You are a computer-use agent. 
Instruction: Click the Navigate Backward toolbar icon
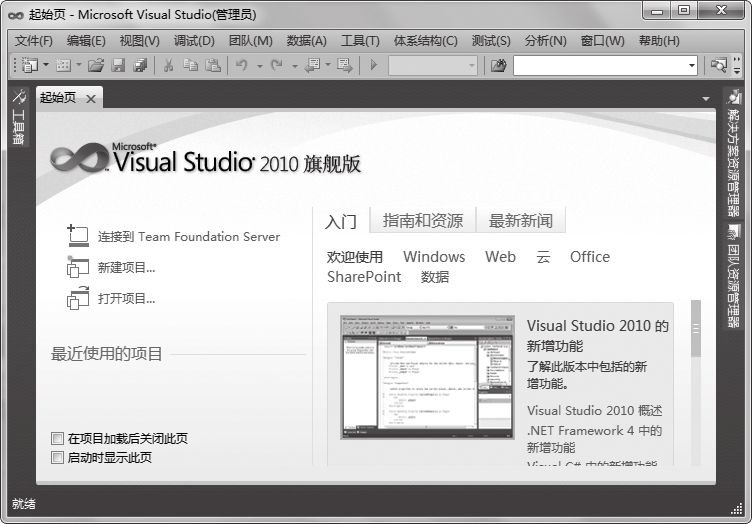(313, 65)
